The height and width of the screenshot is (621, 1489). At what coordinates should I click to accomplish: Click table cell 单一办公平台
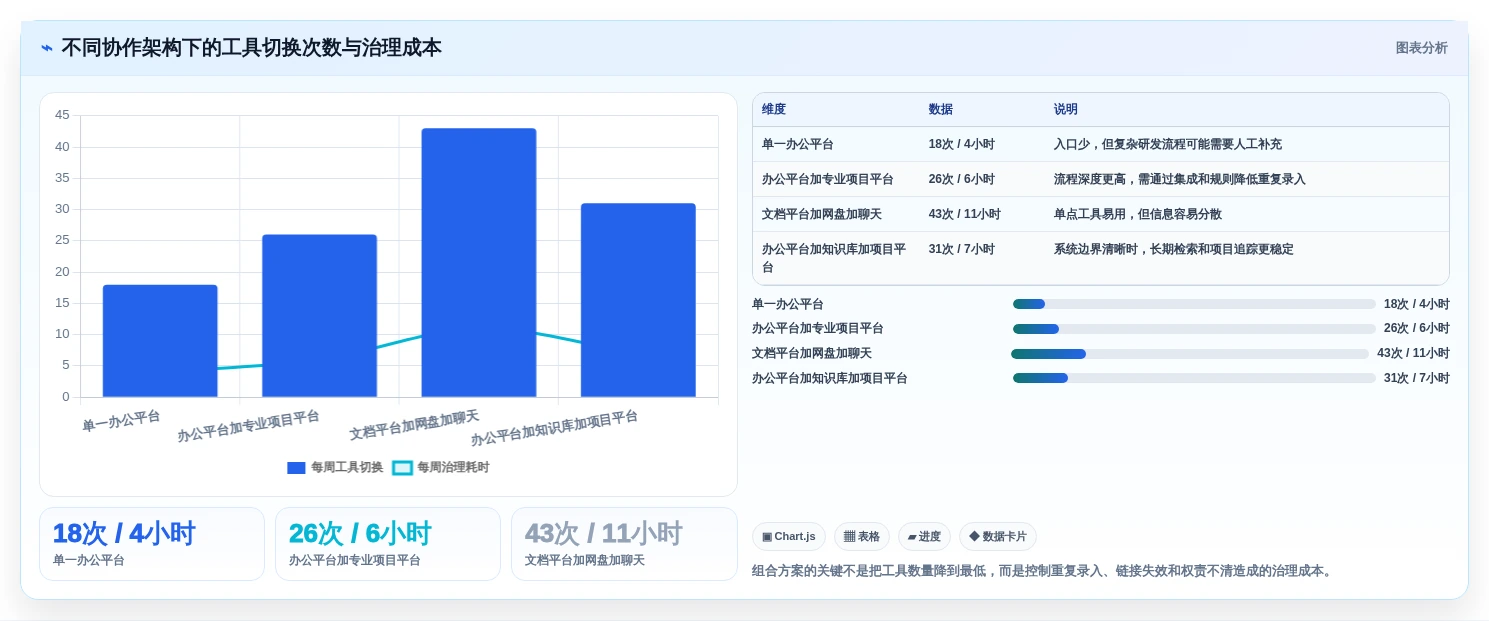798,144
